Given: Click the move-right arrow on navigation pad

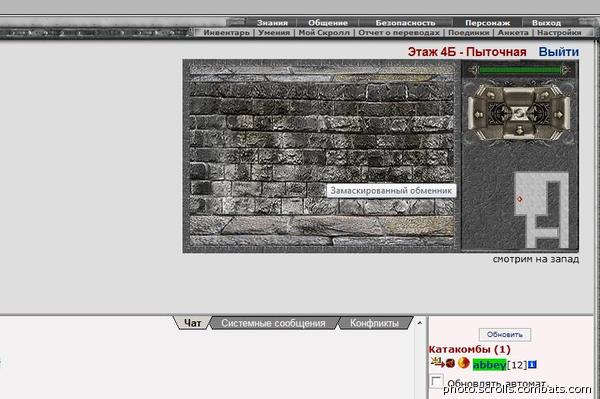Looking at the screenshot, I should click(x=558, y=115).
